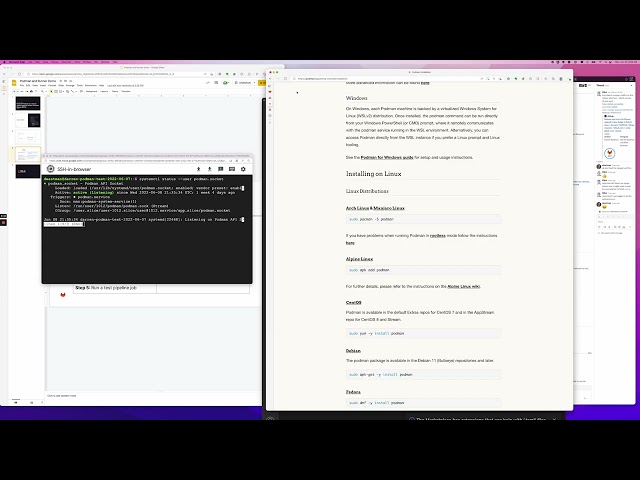Screen dimensions: 640x480
Task: Click the Google Slides browser address bar
Action: coord(116,74)
